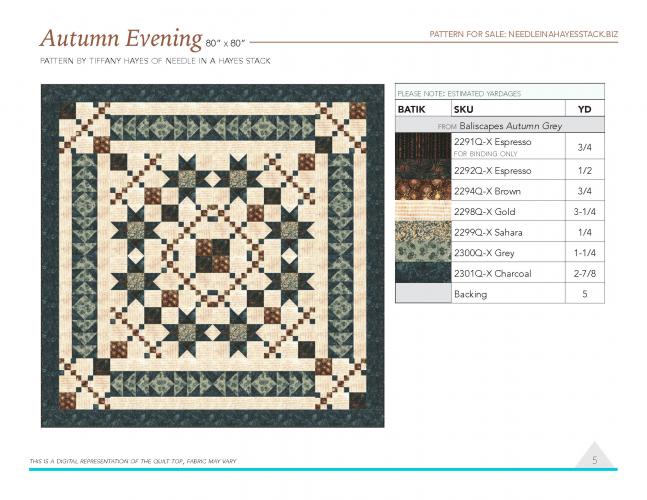The width and height of the screenshot is (647, 500).
Task: Pick the 2294Q-X Brown fabric swatch
Action: click(423, 191)
